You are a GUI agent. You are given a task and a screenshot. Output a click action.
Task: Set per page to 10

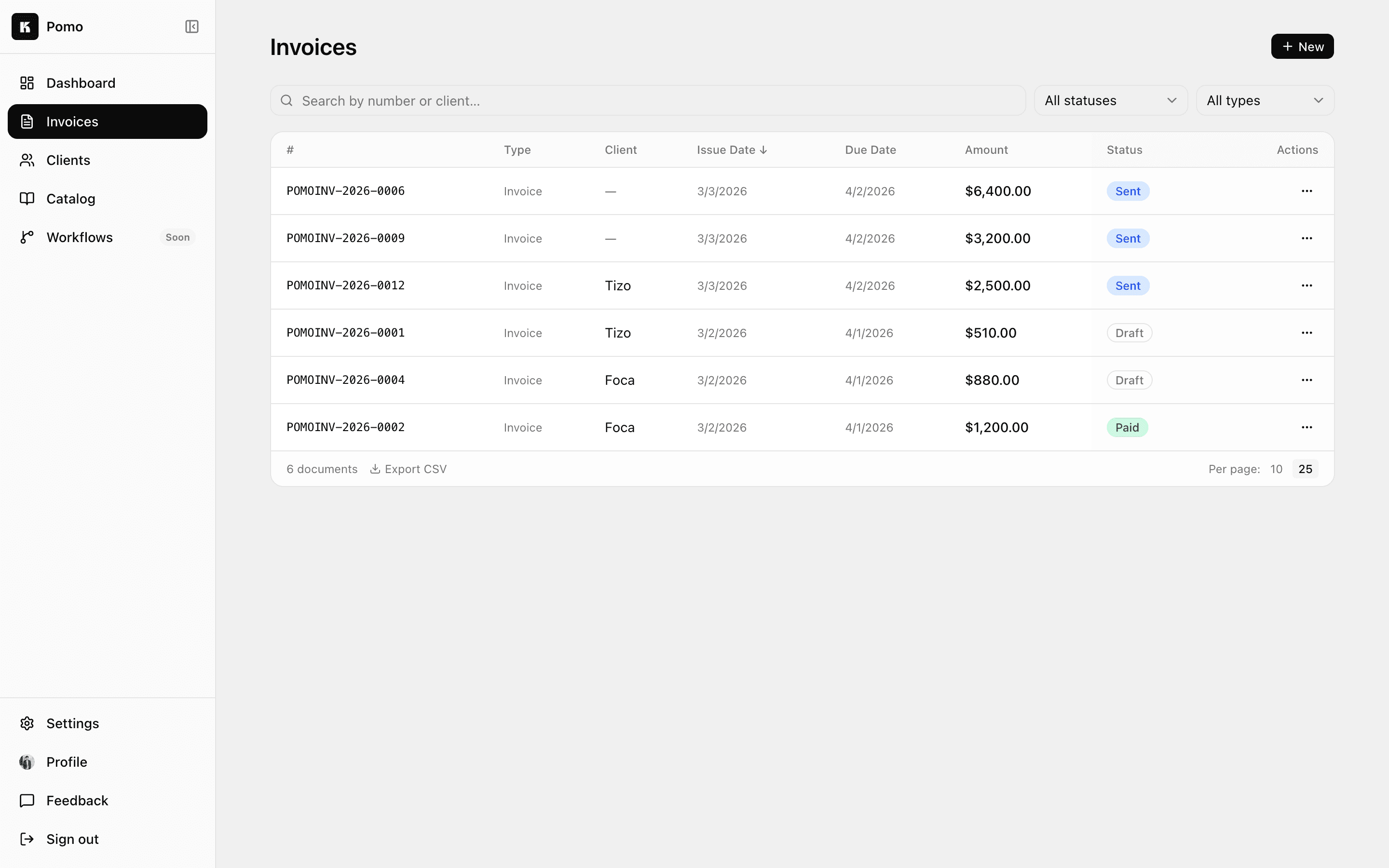(1277, 468)
